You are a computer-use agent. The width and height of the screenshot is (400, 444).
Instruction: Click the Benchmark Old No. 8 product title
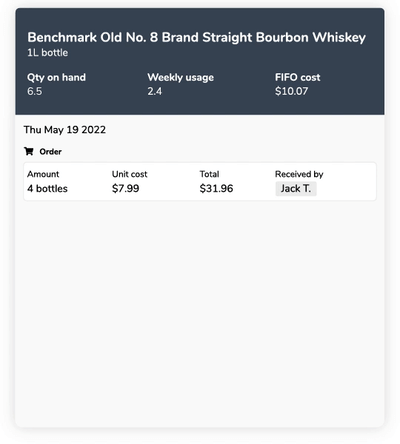tap(196, 37)
